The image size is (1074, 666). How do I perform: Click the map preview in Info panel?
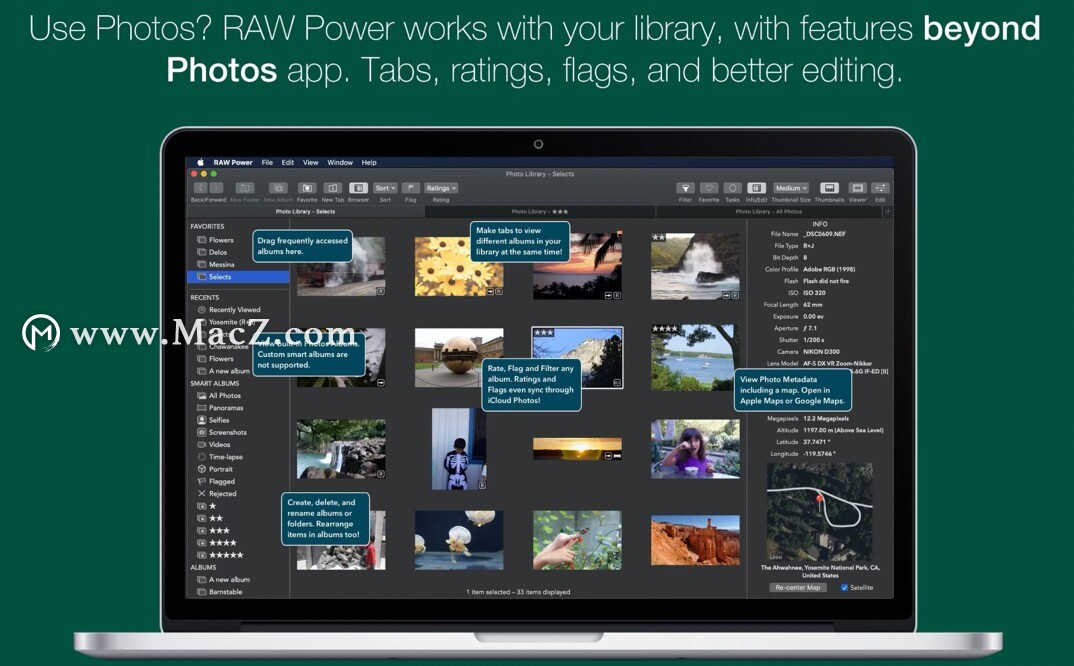[x=820, y=513]
